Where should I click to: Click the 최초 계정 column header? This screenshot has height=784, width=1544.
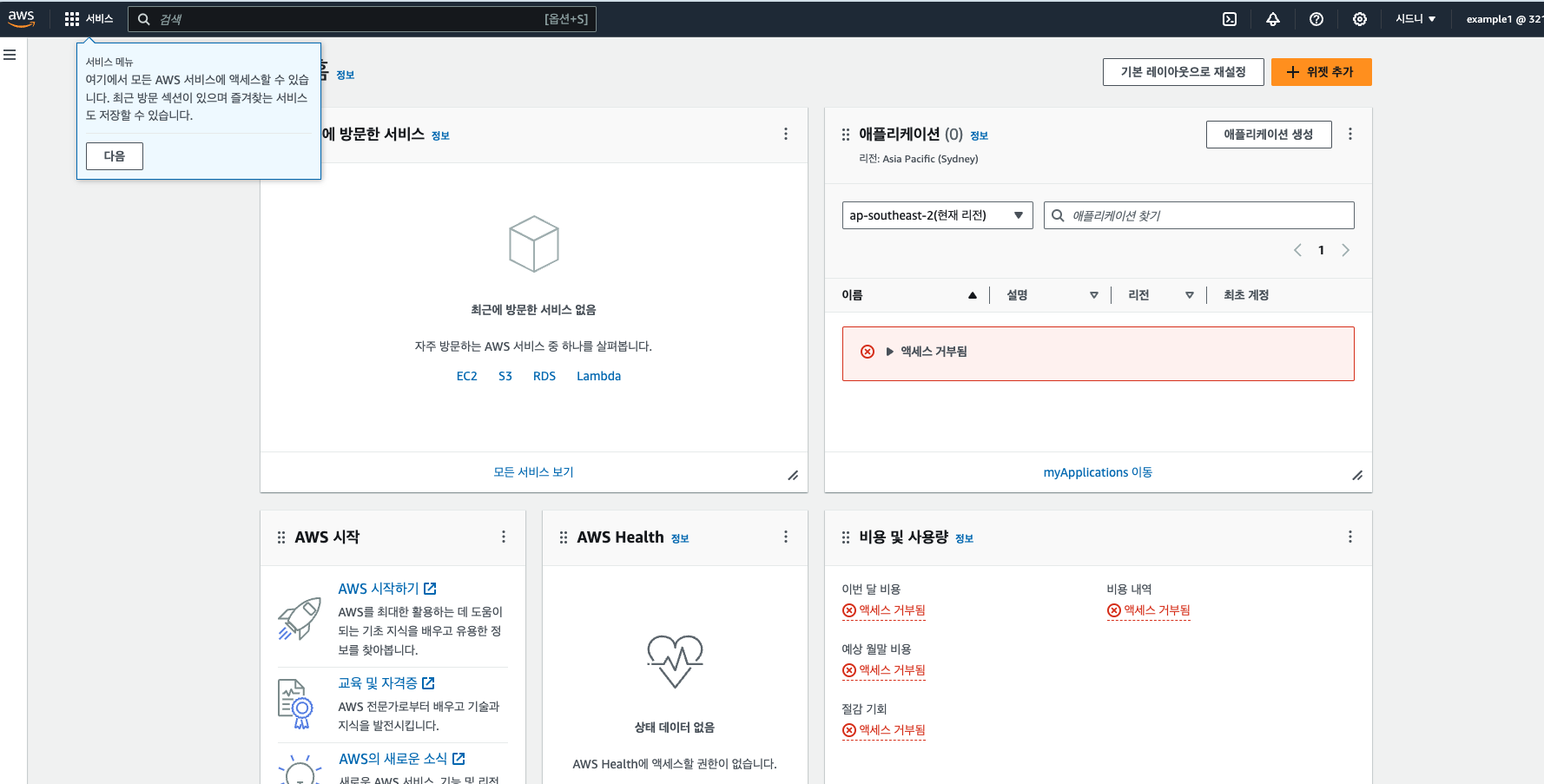pyautogui.click(x=1246, y=295)
